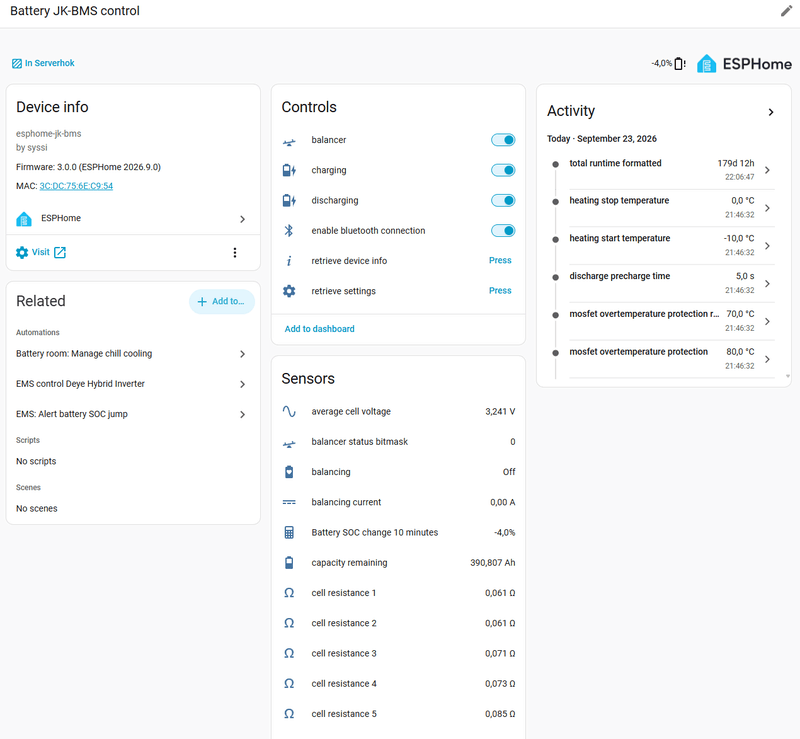Click the calculator icon for Battery SOC change
800x739 pixels.
pyautogui.click(x=289, y=532)
